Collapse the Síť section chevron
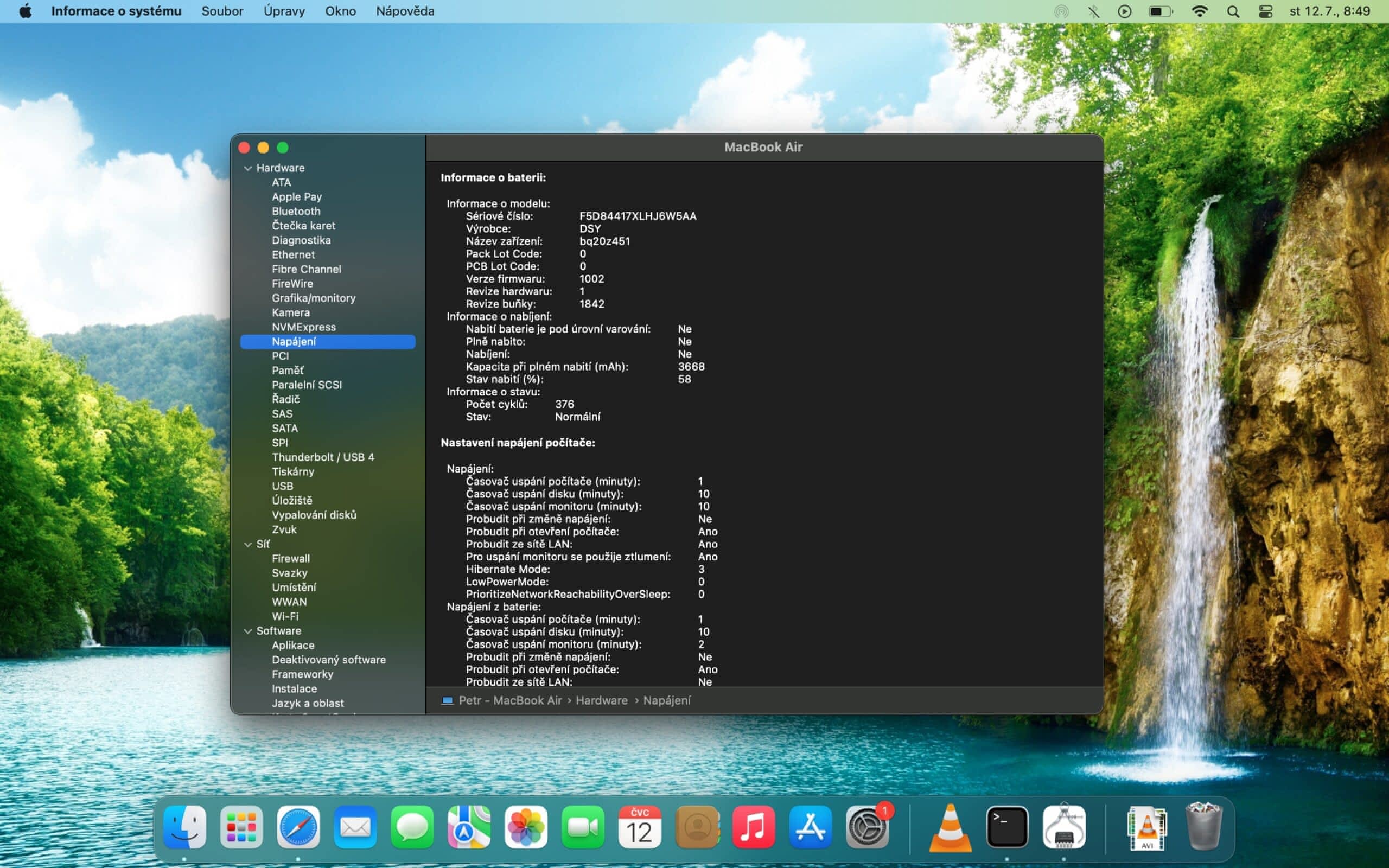 pos(248,544)
